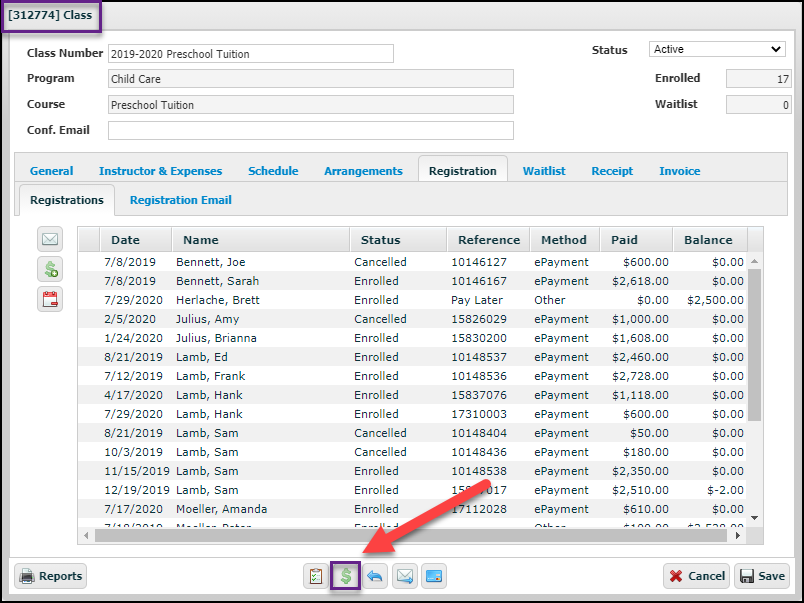Viewport: 804px width, 603px height.
Task: Click the Pay Later reference cell
Action: [477, 300]
